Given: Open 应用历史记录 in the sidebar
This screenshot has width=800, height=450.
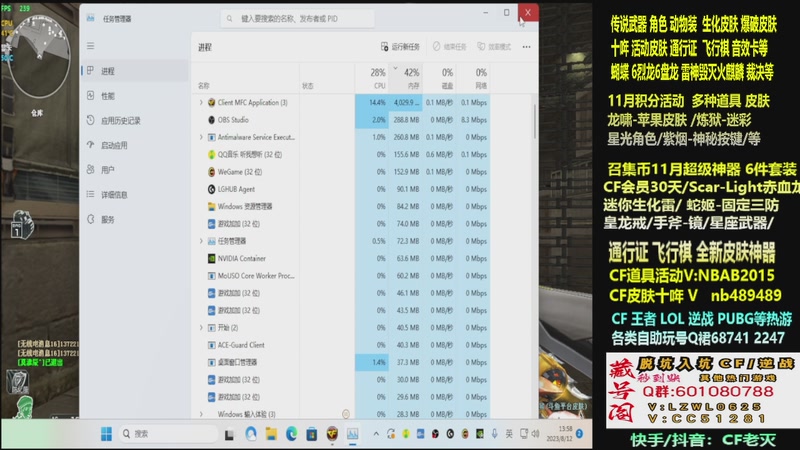Looking at the screenshot, I should pyautogui.click(x=135, y=120).
